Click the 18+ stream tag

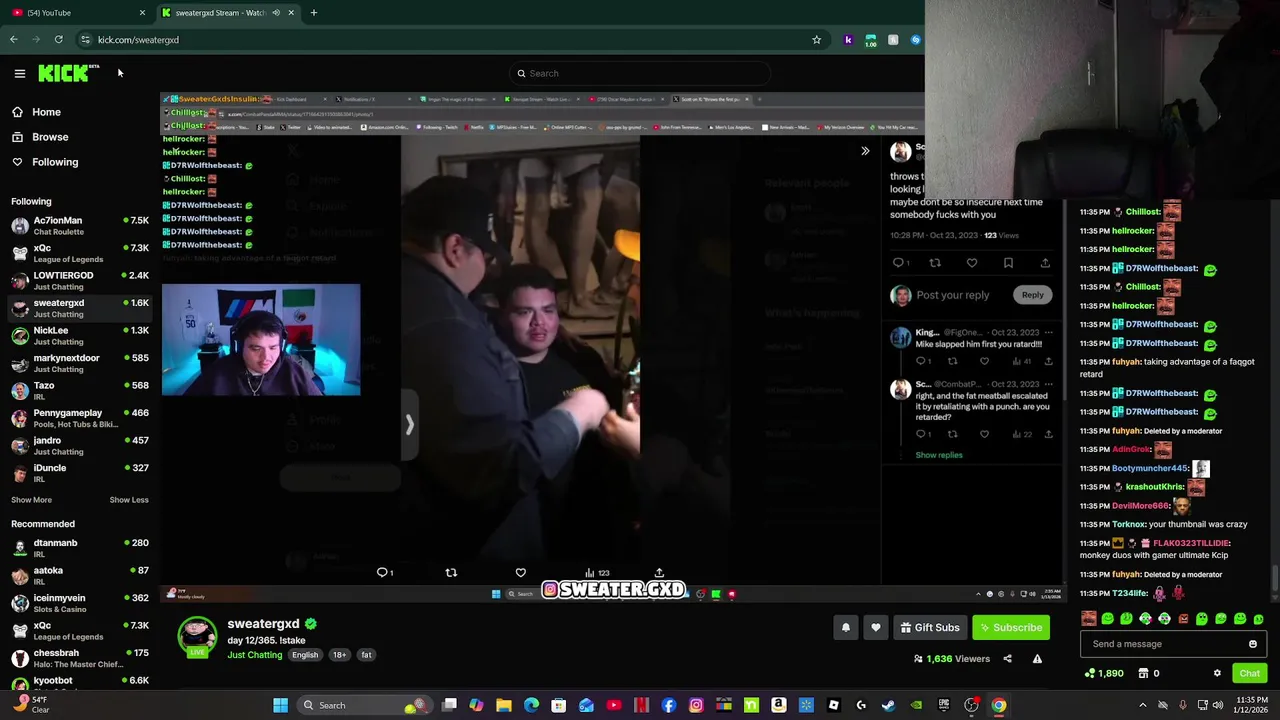pyautogui.click(x=339, y=655)
